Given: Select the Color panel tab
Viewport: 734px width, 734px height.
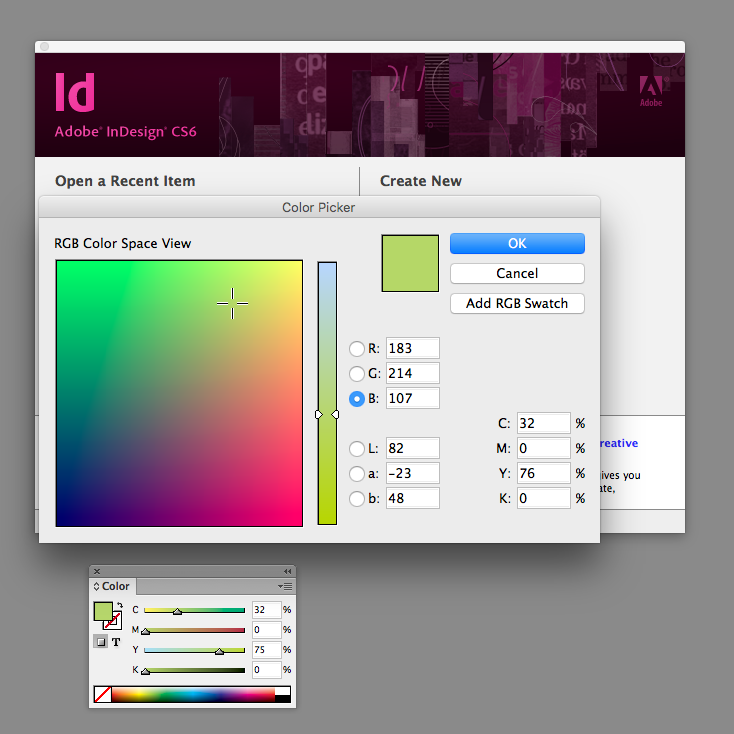Looking at the screenshot, I should point(115,586).
